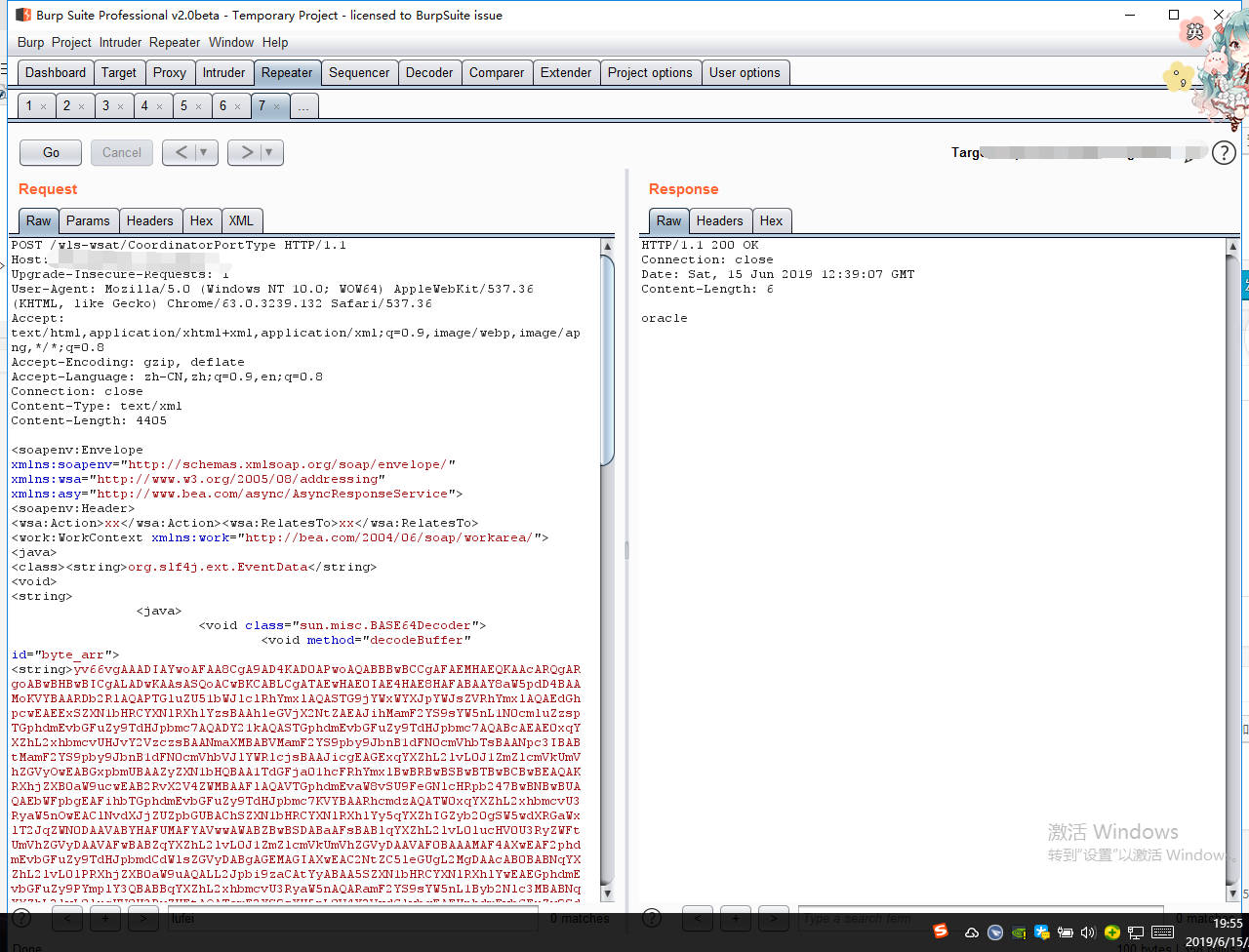The height and width of the screenshot is (952, 1249).
Task: Click the 'oracle' response body text
Action: click(x=665, y=318)
